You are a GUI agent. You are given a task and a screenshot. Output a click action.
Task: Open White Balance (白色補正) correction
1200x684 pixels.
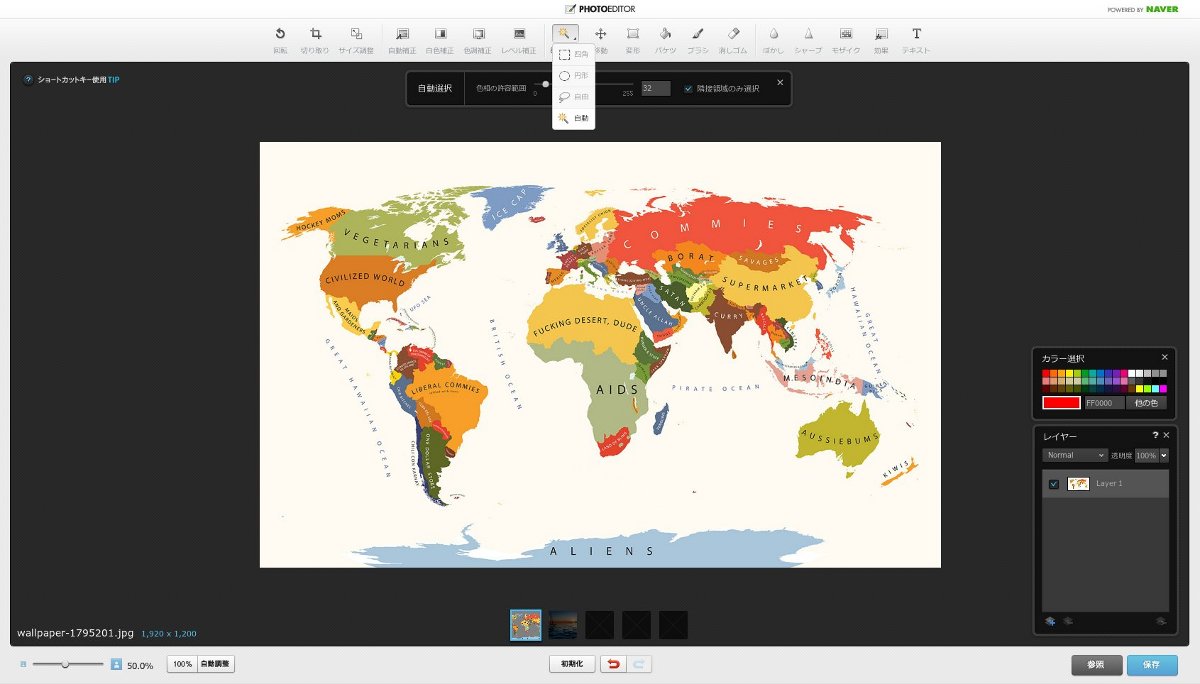[440, 39]
